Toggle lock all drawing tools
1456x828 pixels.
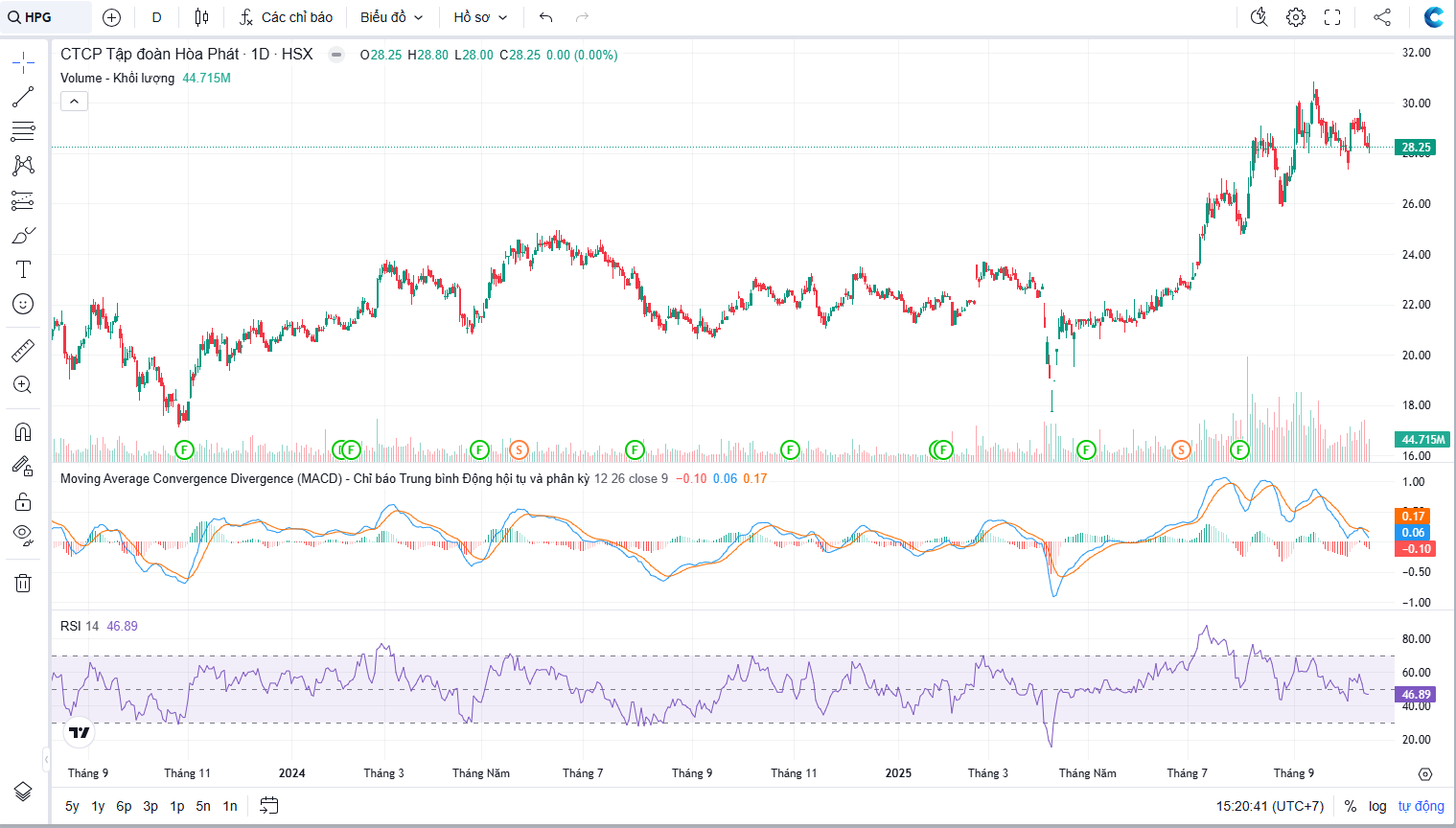[23, 501]
